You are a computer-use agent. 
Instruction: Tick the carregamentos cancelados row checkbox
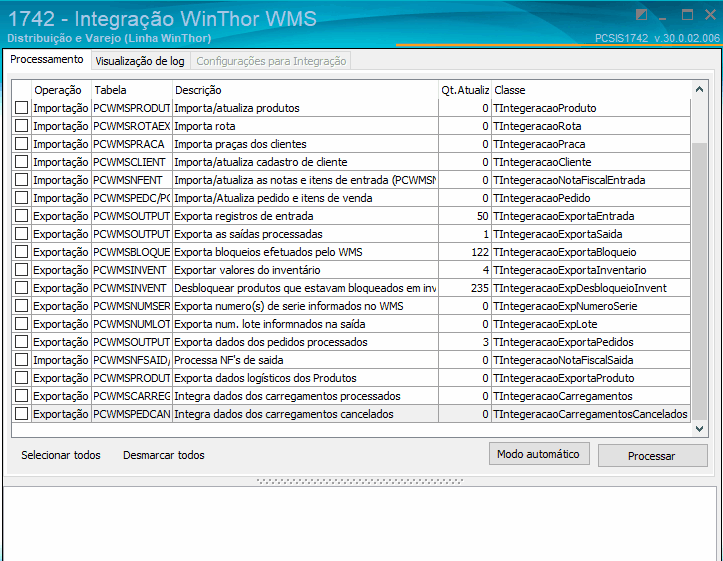tap(21, 413)
